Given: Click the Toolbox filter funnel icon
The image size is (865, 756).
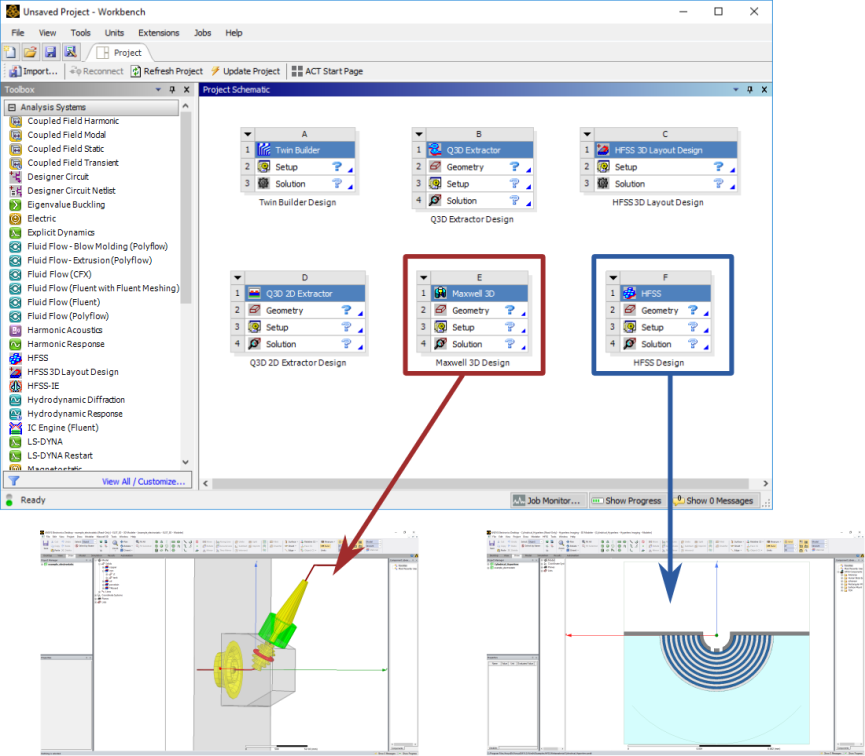Looking at the screenshot, I should click(14, 481).
